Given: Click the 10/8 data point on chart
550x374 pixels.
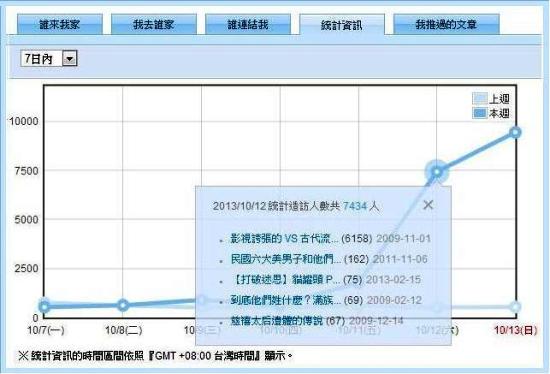Looking at the screenshot, I should [x=123, y=305].
